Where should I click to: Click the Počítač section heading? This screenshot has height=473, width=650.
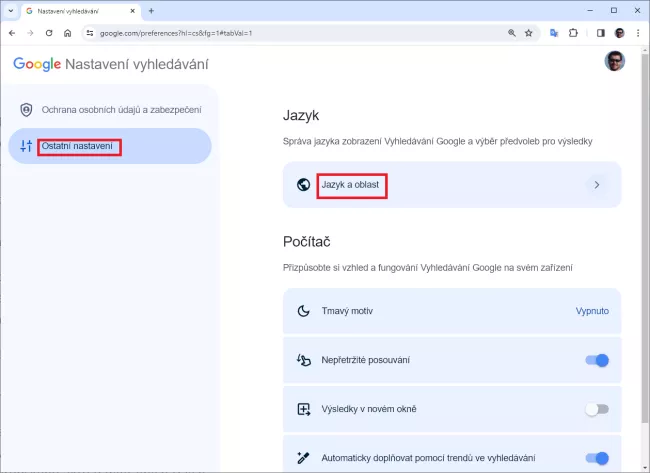click(307, 242)
